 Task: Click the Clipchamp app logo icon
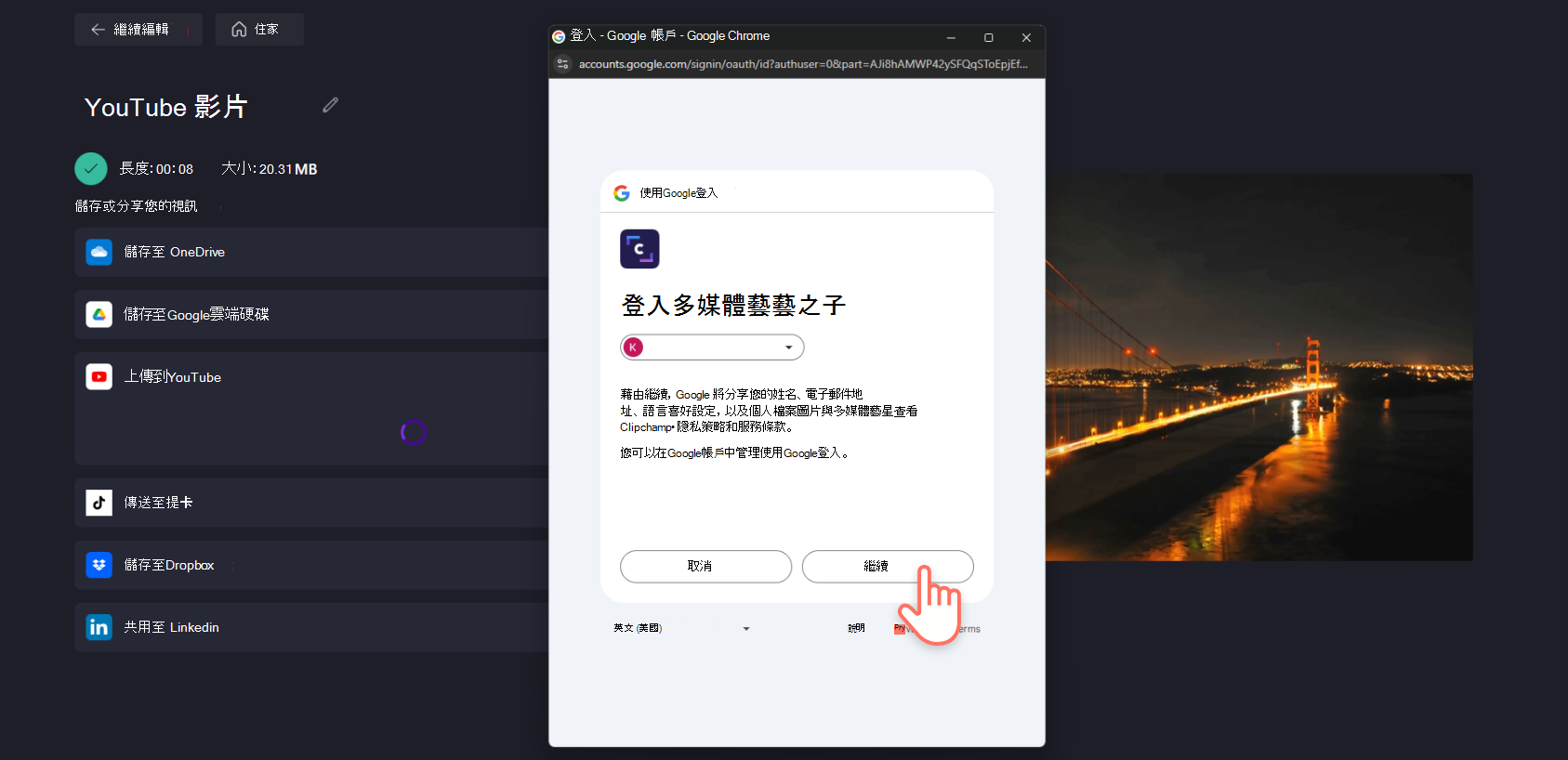639,249
